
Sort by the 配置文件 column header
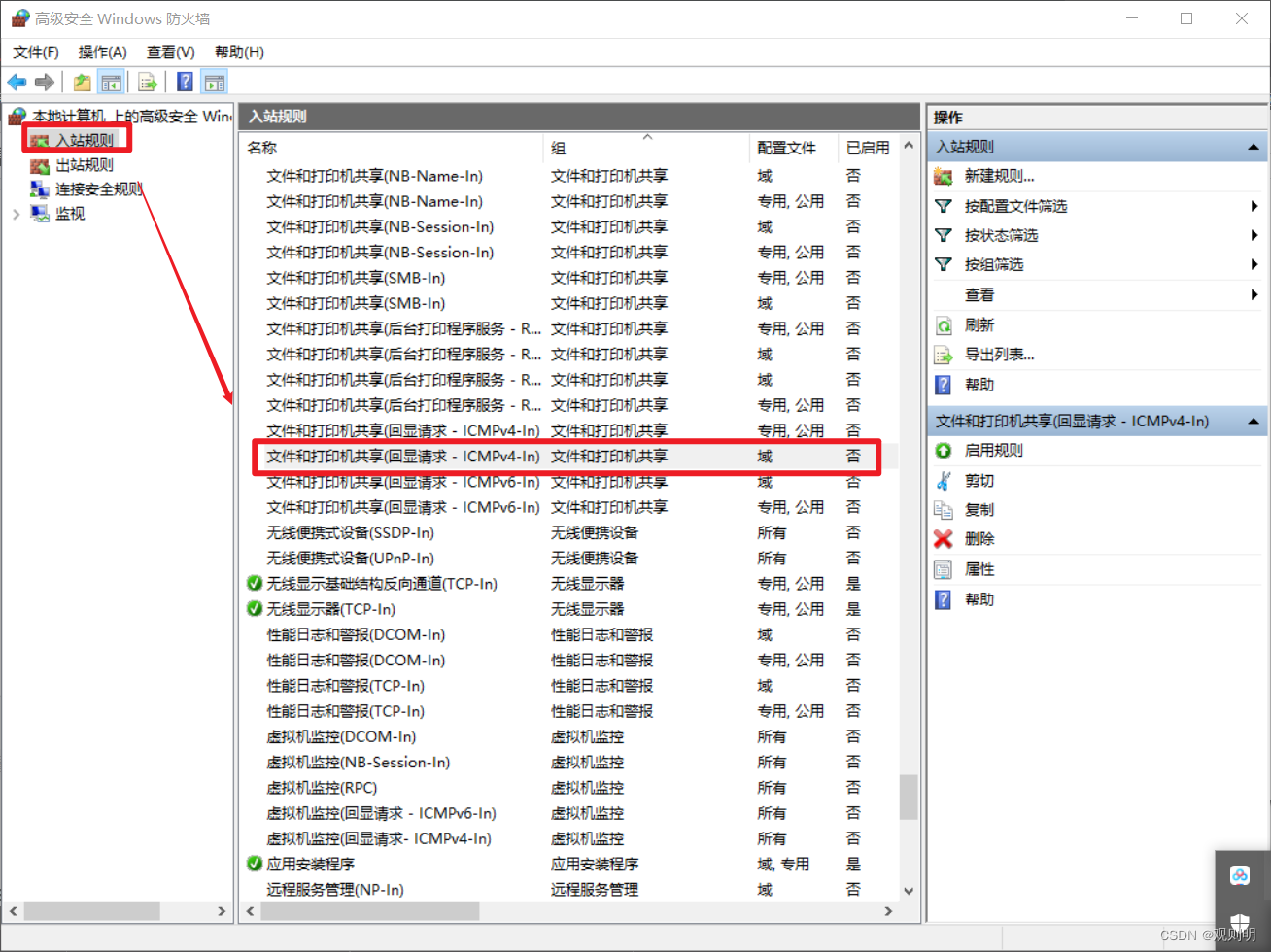tap(793, 148)
